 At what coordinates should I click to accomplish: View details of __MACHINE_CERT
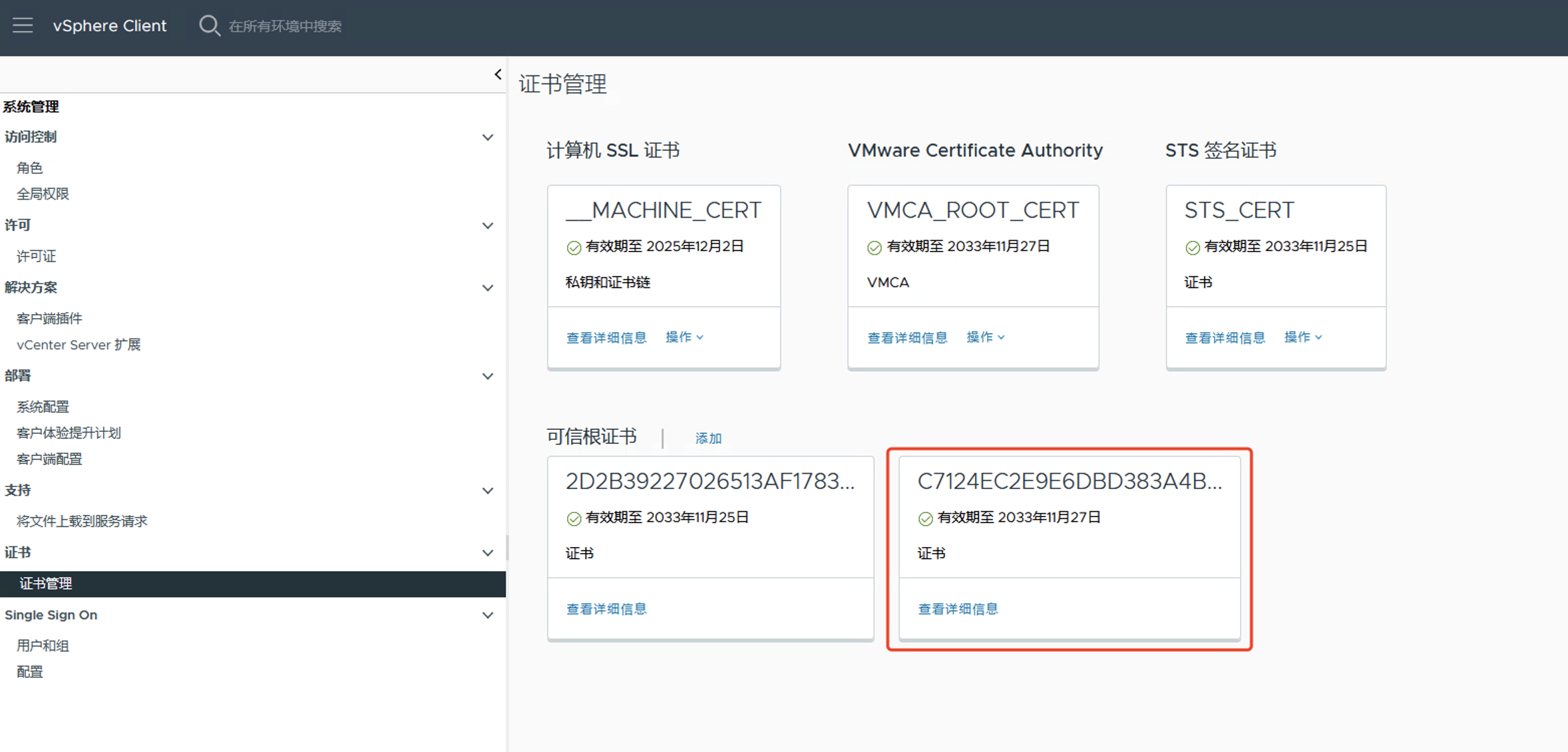click(x=606, y=338)
